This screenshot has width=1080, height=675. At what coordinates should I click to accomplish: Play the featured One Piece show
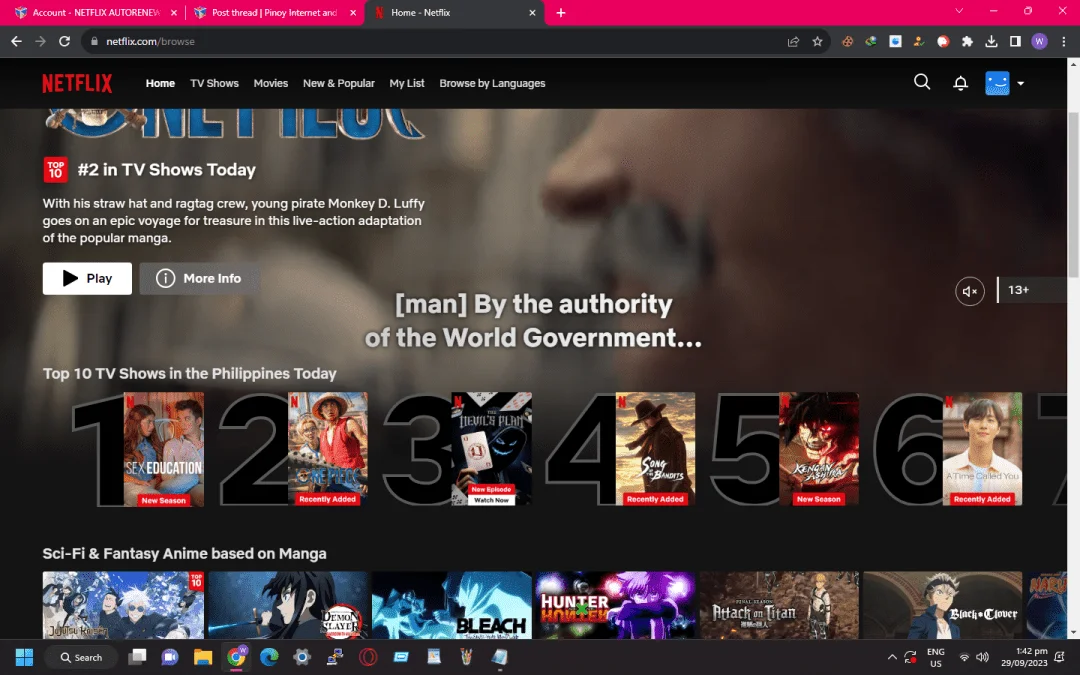[87, 278]
